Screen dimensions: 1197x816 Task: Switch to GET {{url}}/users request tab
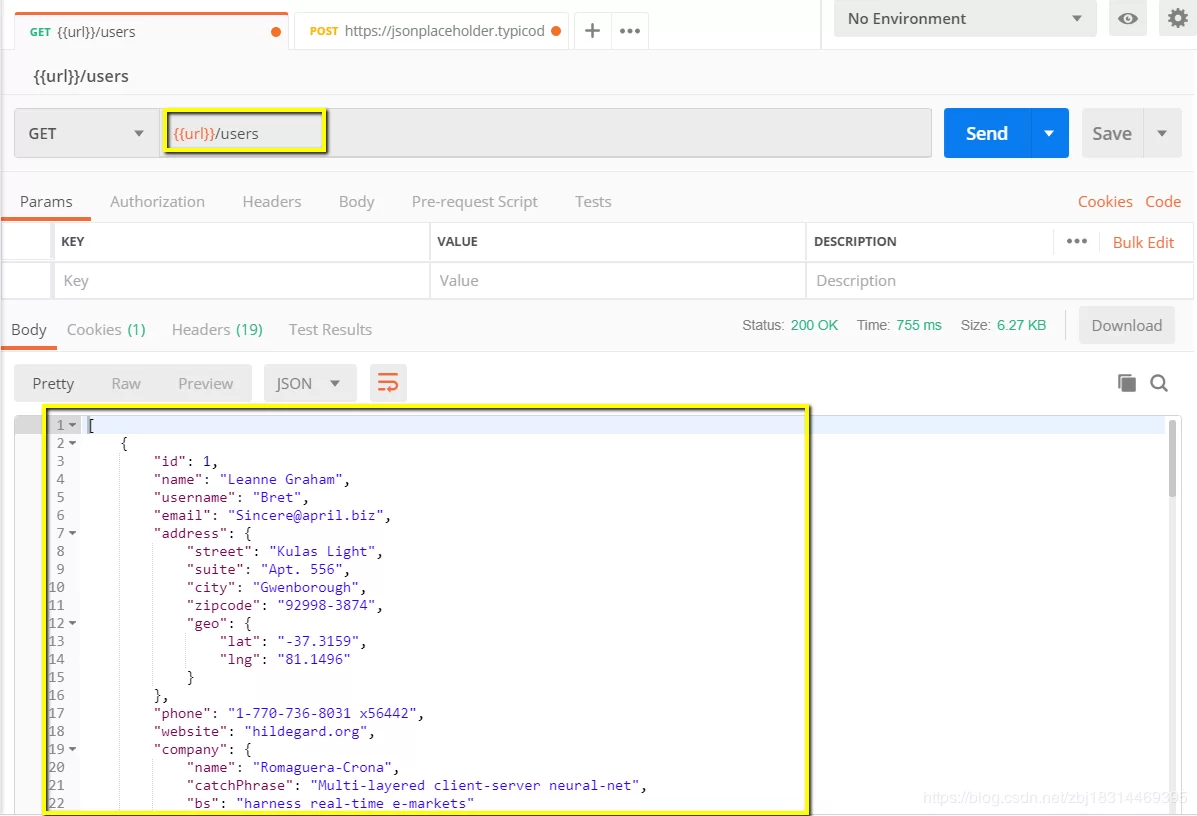click(x=151, y=32)
